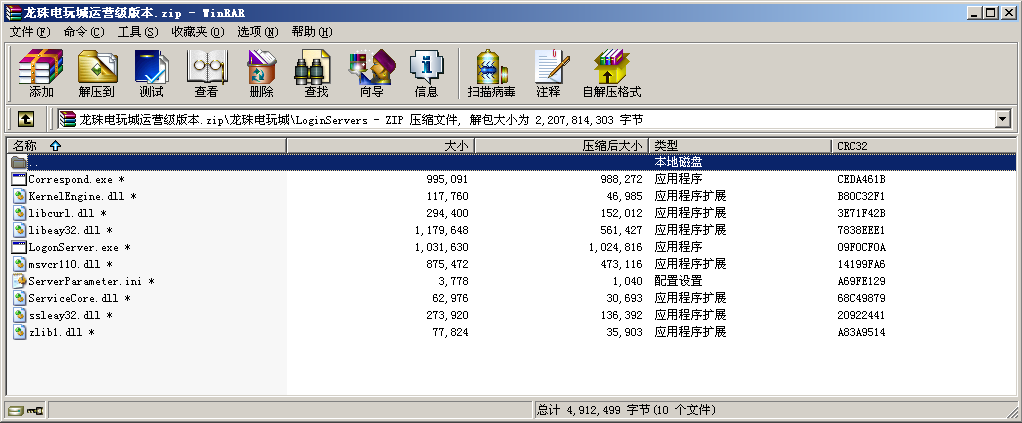Click the 测试 (Test) toolbar icon
The height and width of the screenshot is (423, 1022).
pyautogui.click(x=151, y=74)
